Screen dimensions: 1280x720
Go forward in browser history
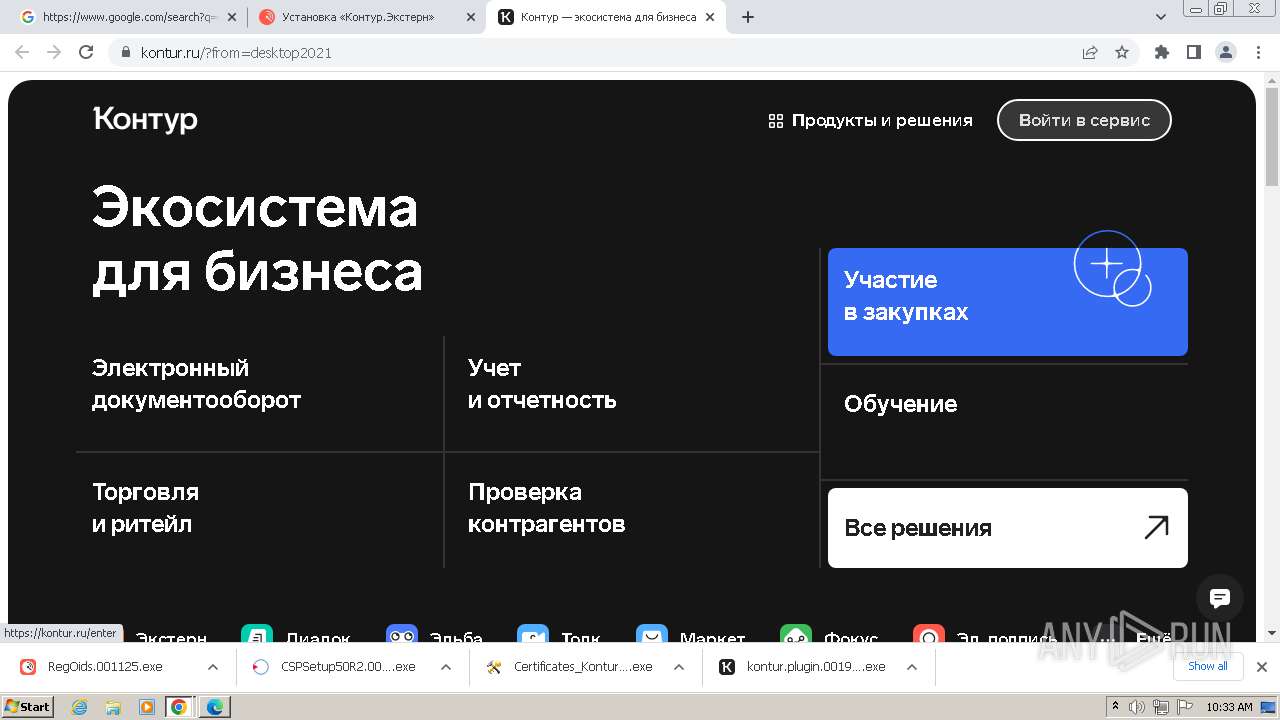54,53
